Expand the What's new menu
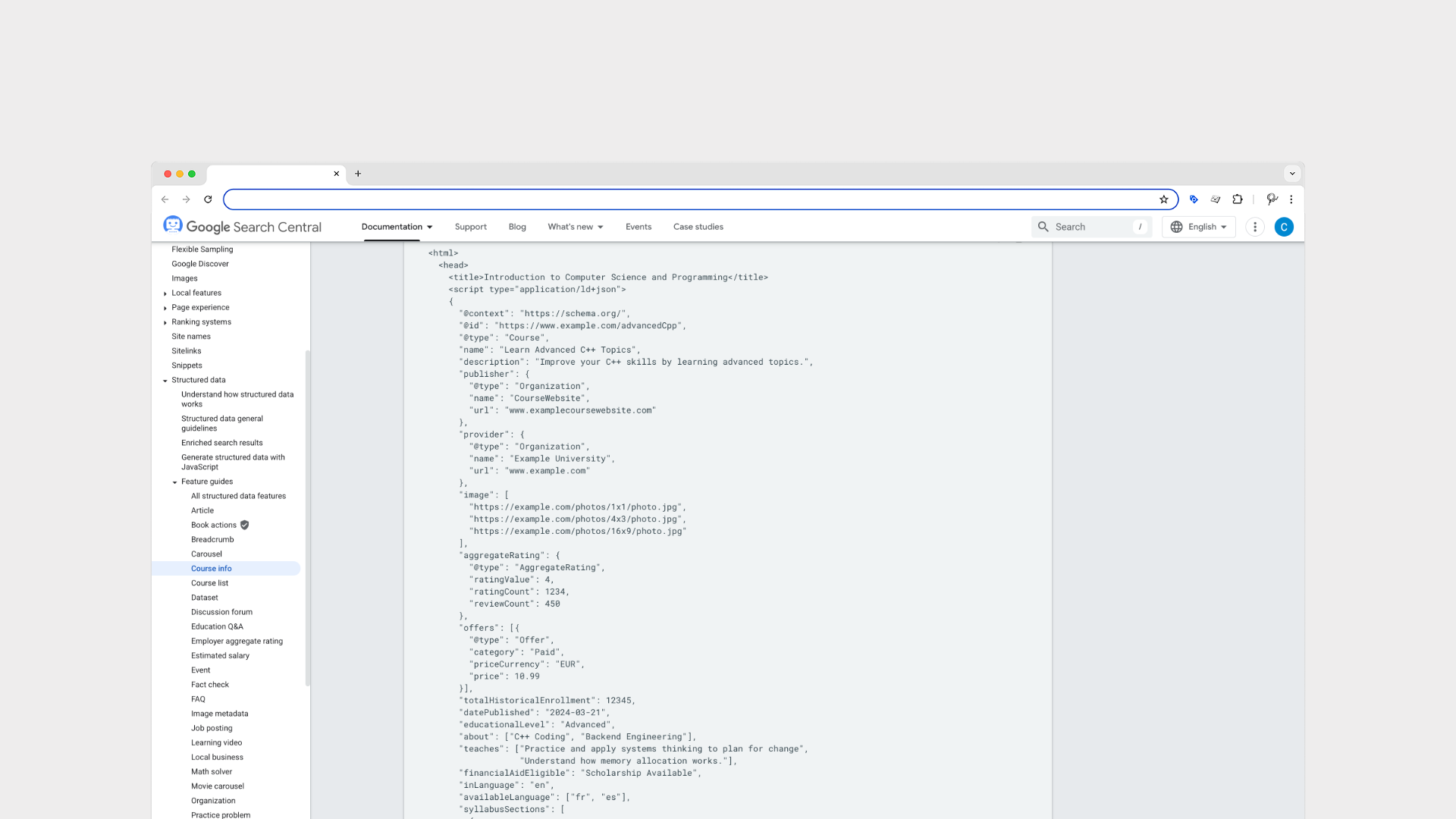The height and width of the screenshot is (819, 1456). pos(576,227)
